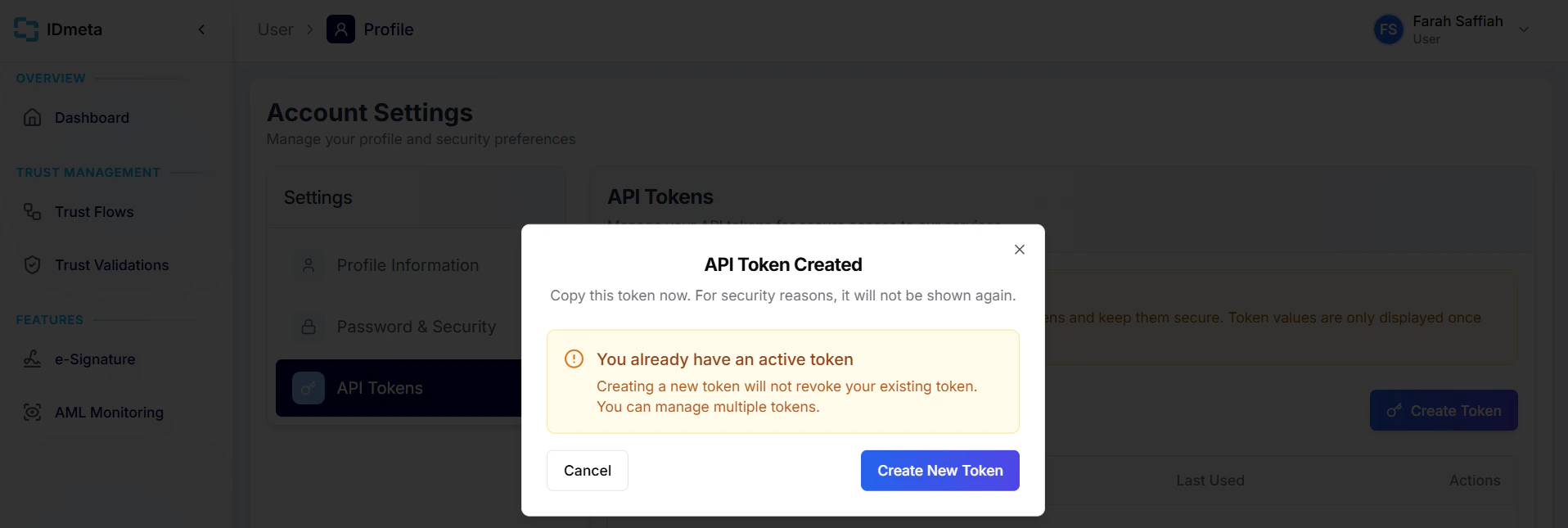Select the Trust Flows sidebar icon

pyautogui.click(x=31, y=211)
